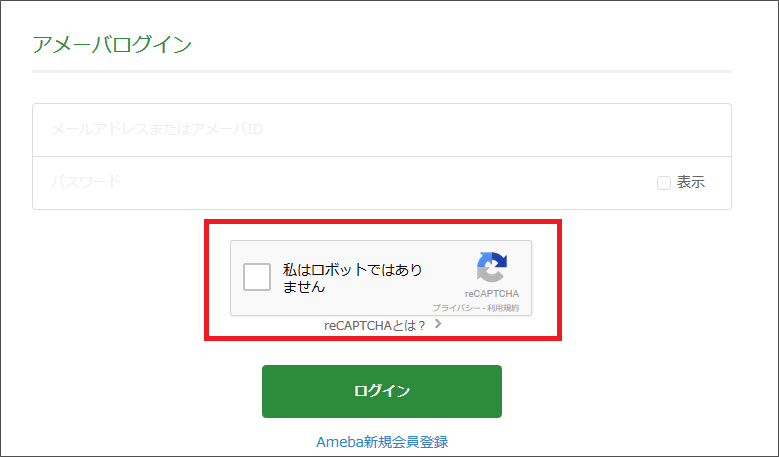Check the 私はロボットではありません checkbox
Viewport: 779px width, 457px height.
[x=257, y=277]
